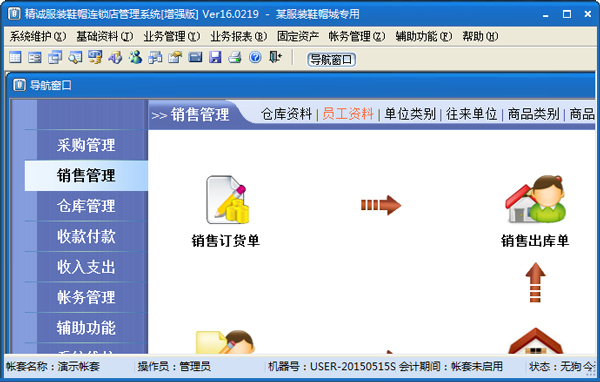
Task: Click the dark blue card toolbar icon
Action: coord(195,58)
